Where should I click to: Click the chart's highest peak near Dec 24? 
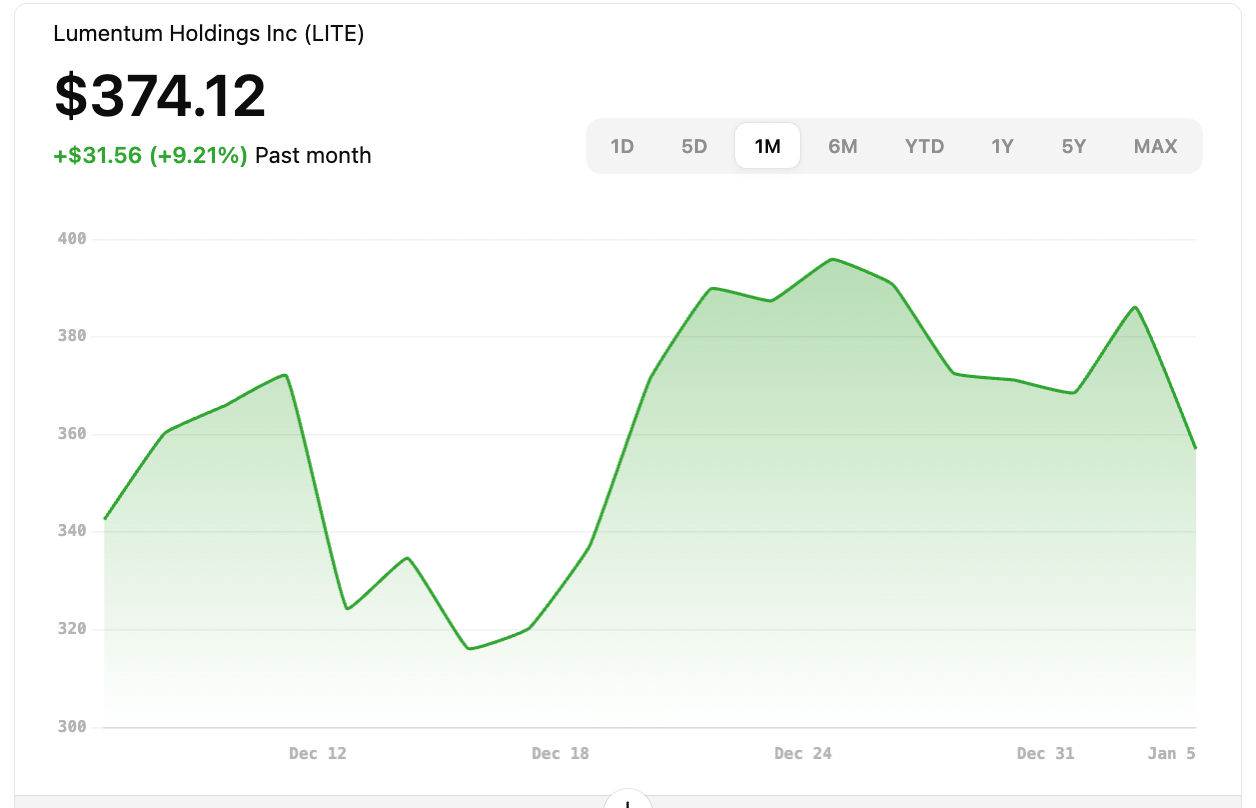pos(832,259)
